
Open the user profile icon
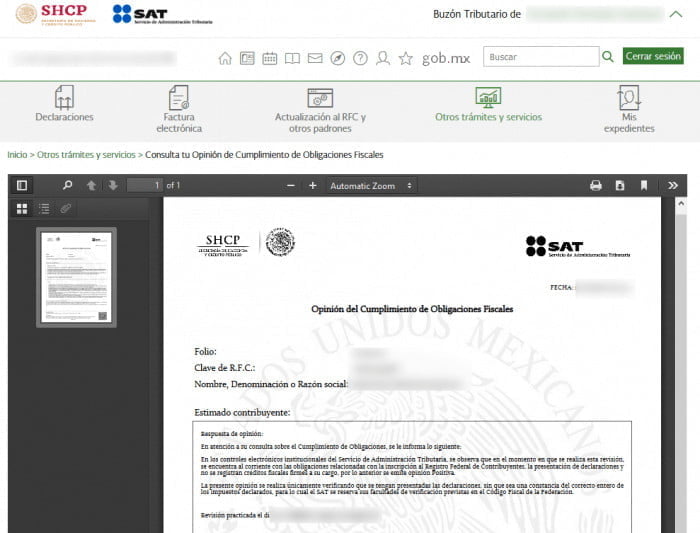[383, 58]
